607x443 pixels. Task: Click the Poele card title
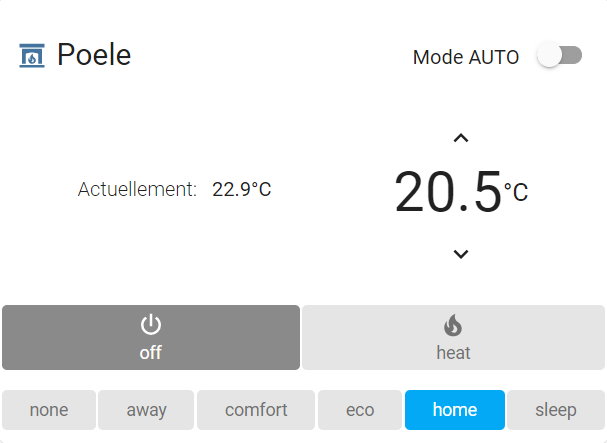(94, 55)
